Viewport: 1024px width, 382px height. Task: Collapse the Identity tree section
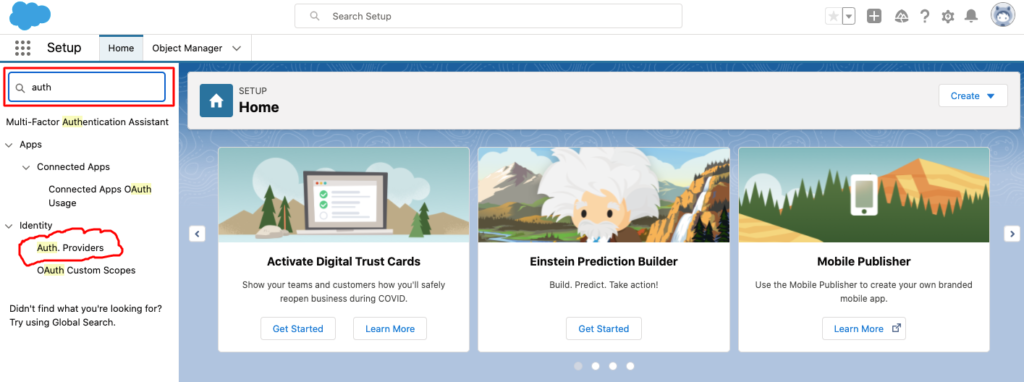[x=9, y=226]
